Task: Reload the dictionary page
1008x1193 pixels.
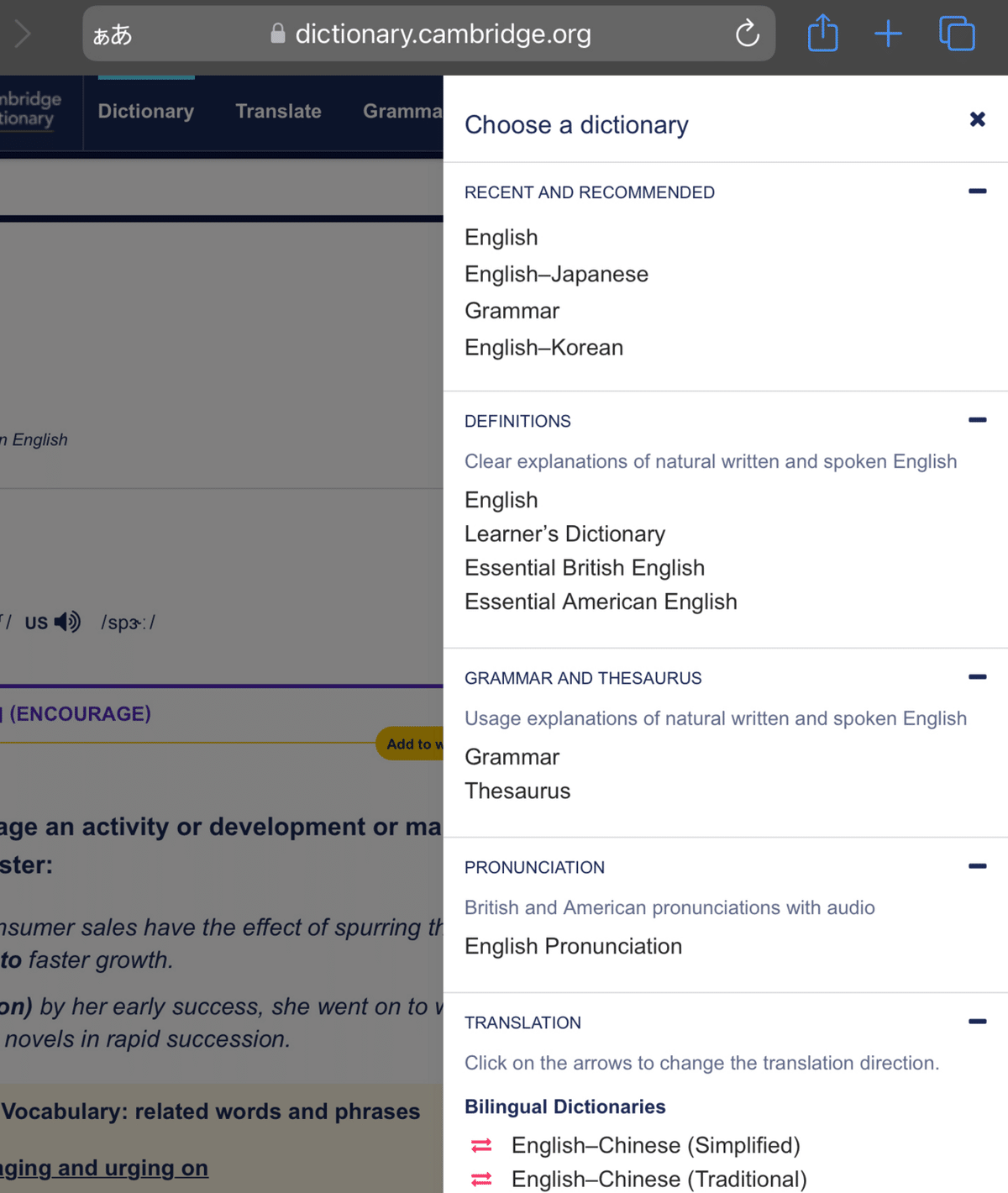Action: tap(746, 34)
